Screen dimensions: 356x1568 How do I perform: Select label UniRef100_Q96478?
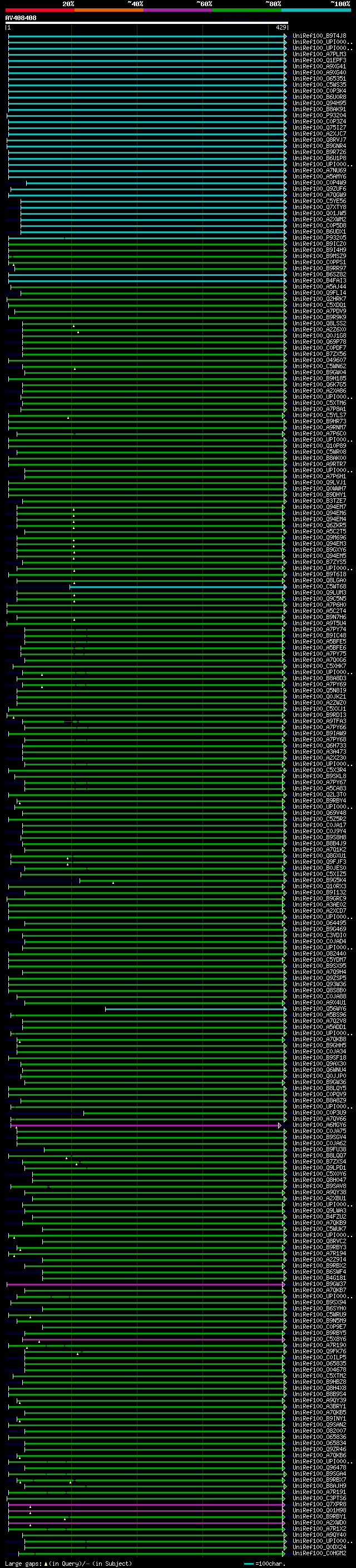(x=319, y=1467)
